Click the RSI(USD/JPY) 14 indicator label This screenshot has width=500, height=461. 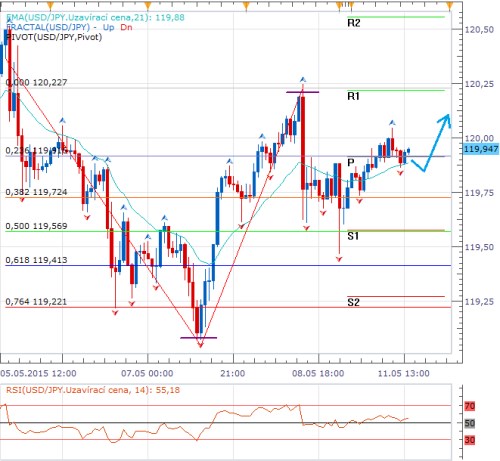click(93, 390)
